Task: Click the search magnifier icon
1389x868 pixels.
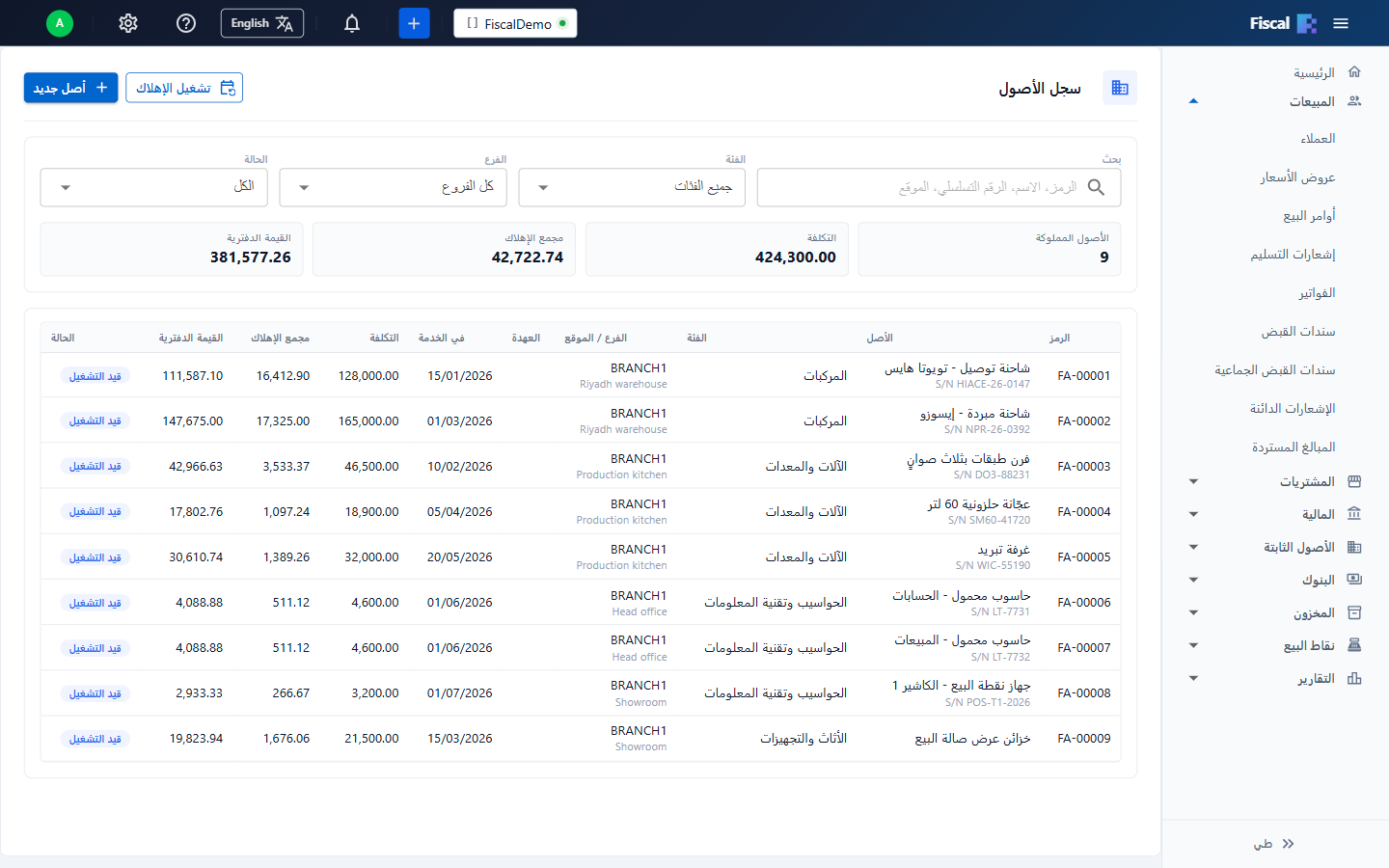Action: click(1096, 187)
